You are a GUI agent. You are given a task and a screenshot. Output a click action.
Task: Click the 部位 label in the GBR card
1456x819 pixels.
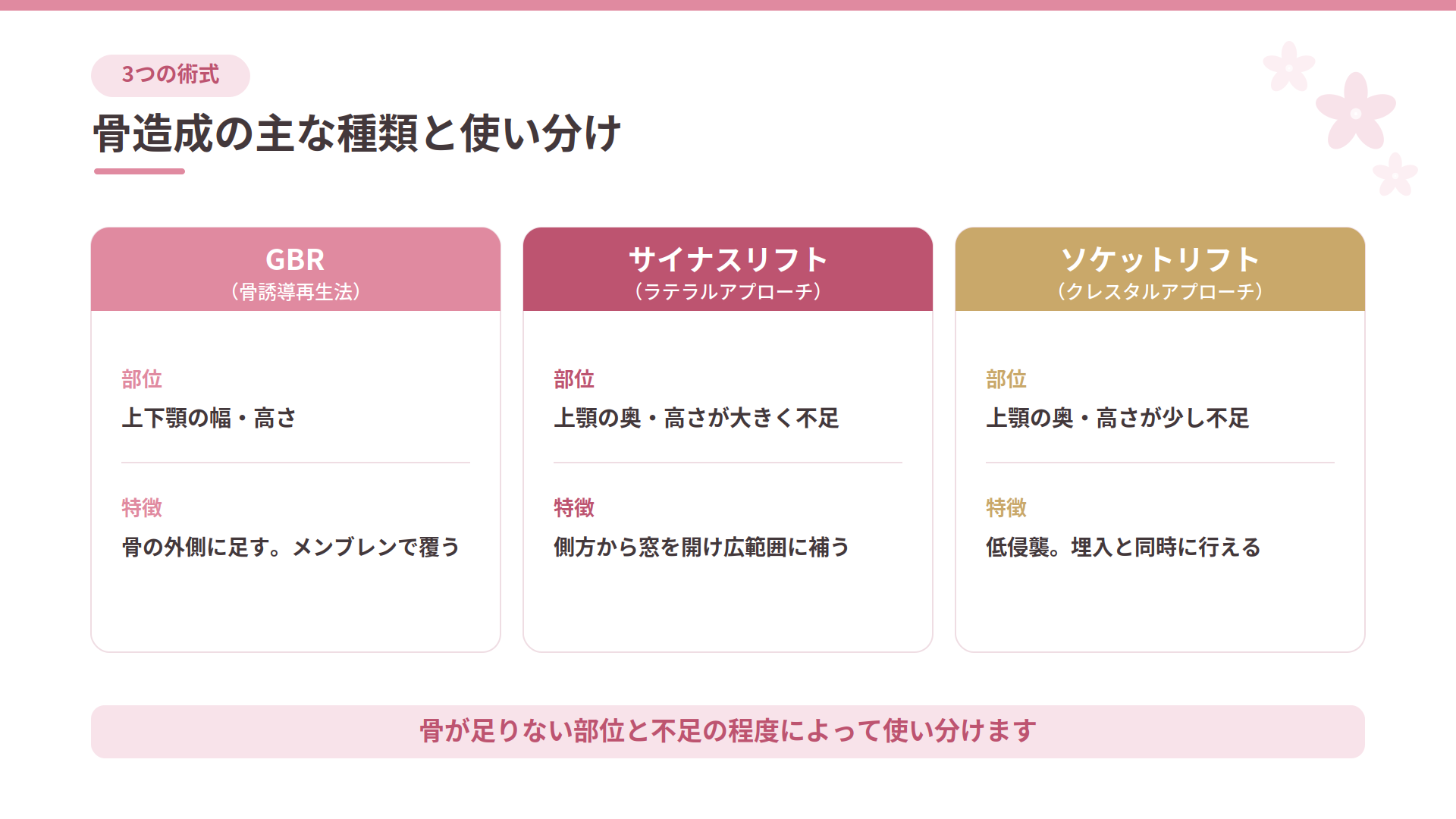click(142, 379)
